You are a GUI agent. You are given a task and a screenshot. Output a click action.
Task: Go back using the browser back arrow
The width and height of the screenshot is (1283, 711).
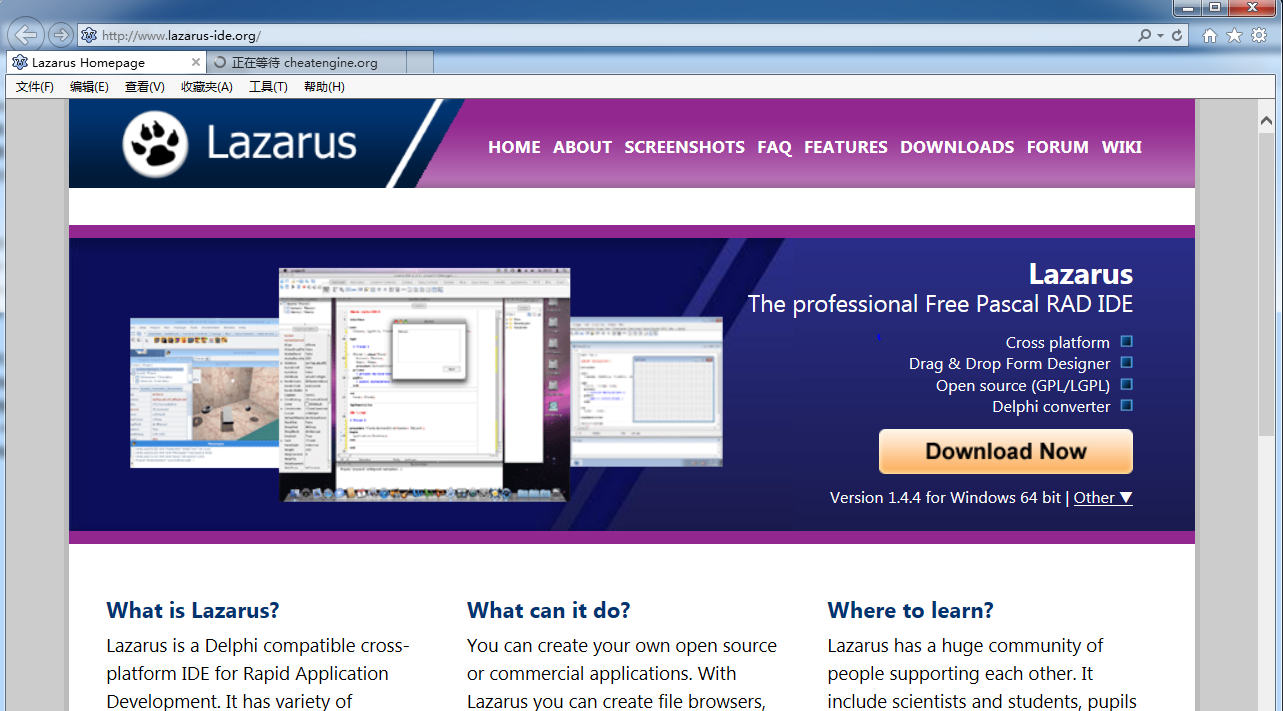click(26, 35)
